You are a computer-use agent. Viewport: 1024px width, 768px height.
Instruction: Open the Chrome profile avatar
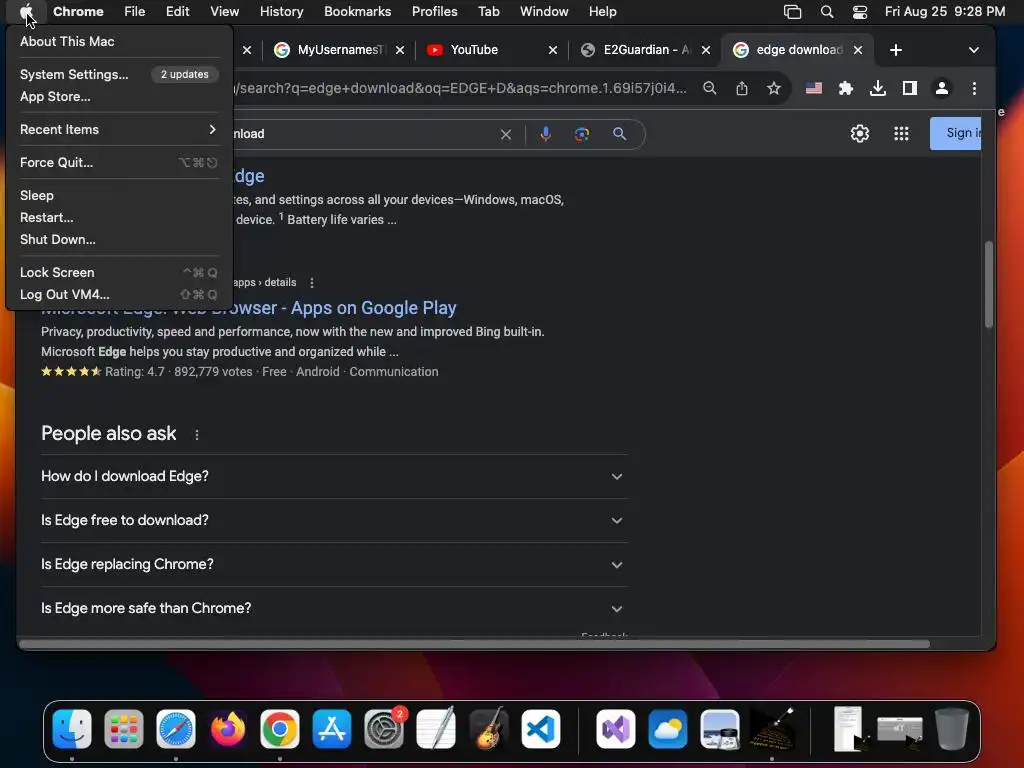[x=942, y=88]
